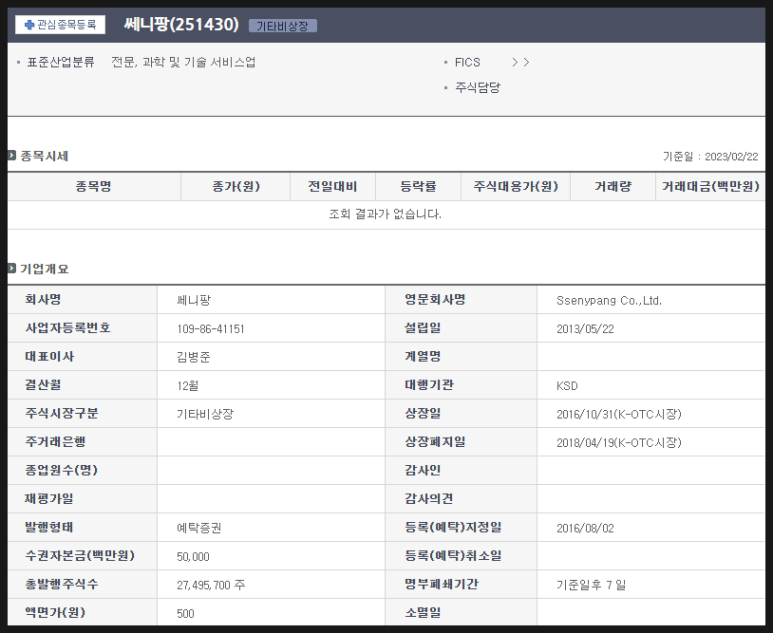Click the 주거래은행 row label
This screenshot has height=633, width=773.
click(55, 442)
